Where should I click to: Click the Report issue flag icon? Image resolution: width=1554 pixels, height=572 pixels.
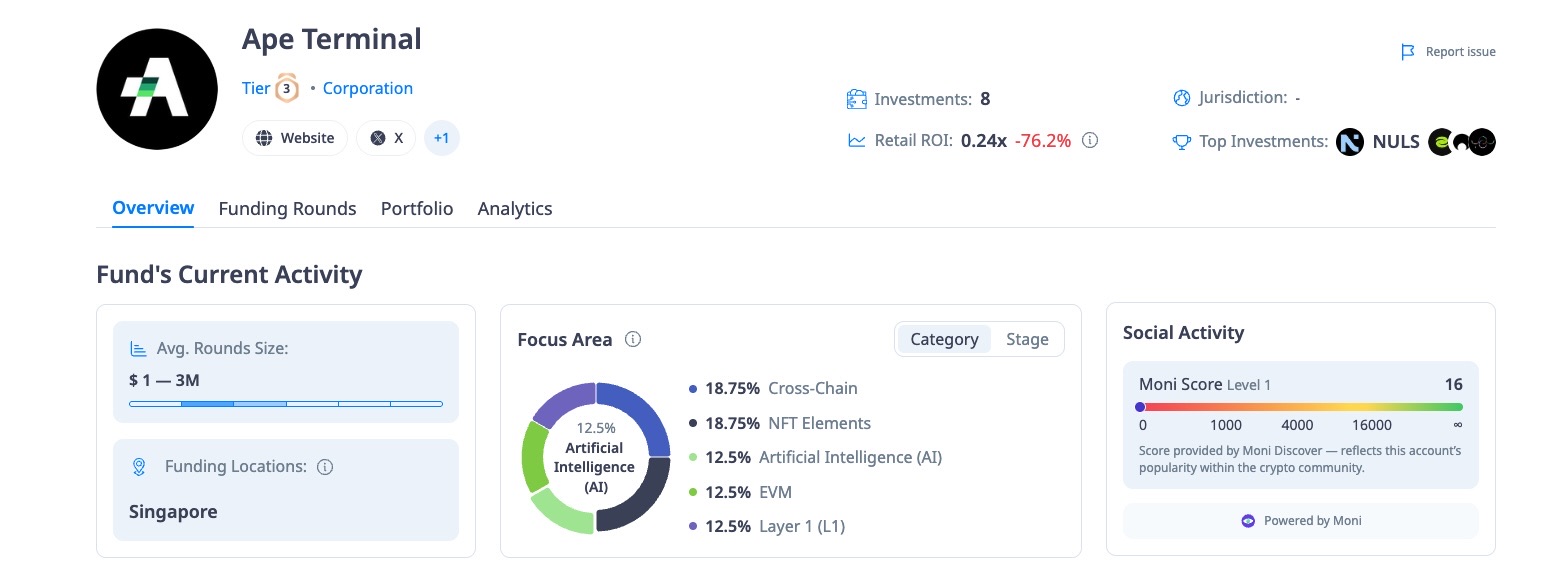pos(1408,52)
